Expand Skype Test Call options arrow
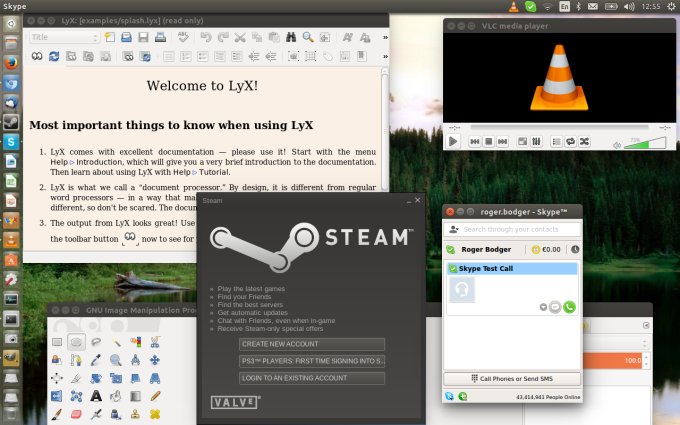The height and width of the screenshot is (425, 680). tap(543, 307)
